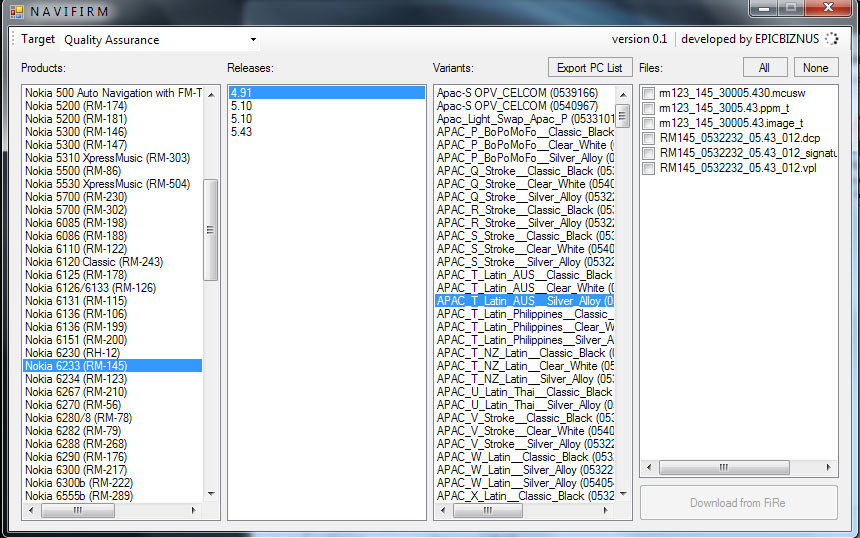Viewport: 860px width, 538px height.
Task: Select APAC_P_BoPoMoFo__Clear_White variant
Action: tap(525, 145)
